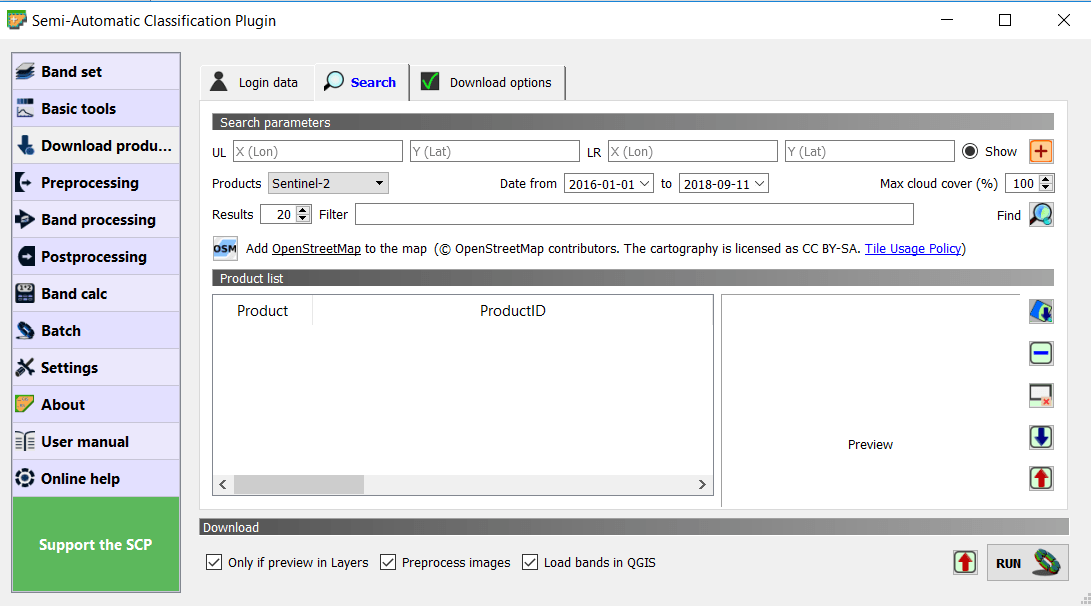Click the Filter text field

coord(634,214)
